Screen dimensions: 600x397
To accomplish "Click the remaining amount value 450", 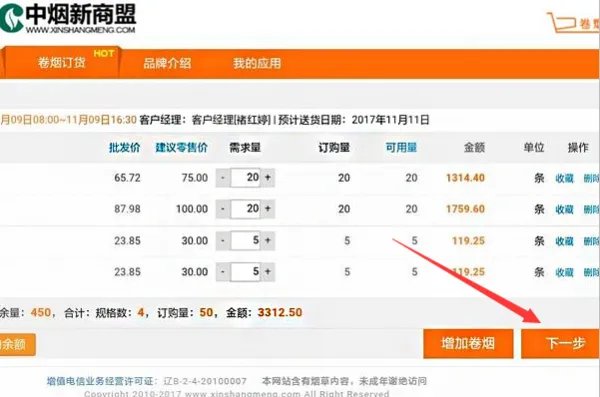I will (41, 312).
